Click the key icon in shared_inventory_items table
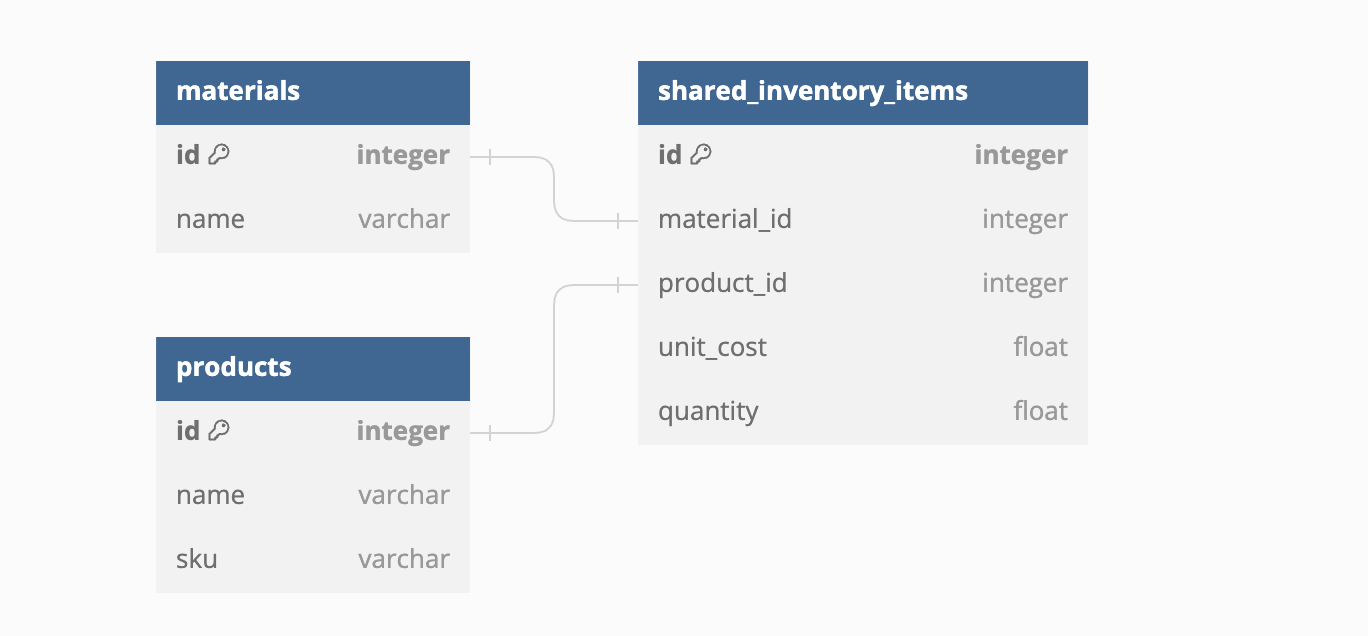The image size is (1368, 636). pyautogui.click(x=701, y=155)
